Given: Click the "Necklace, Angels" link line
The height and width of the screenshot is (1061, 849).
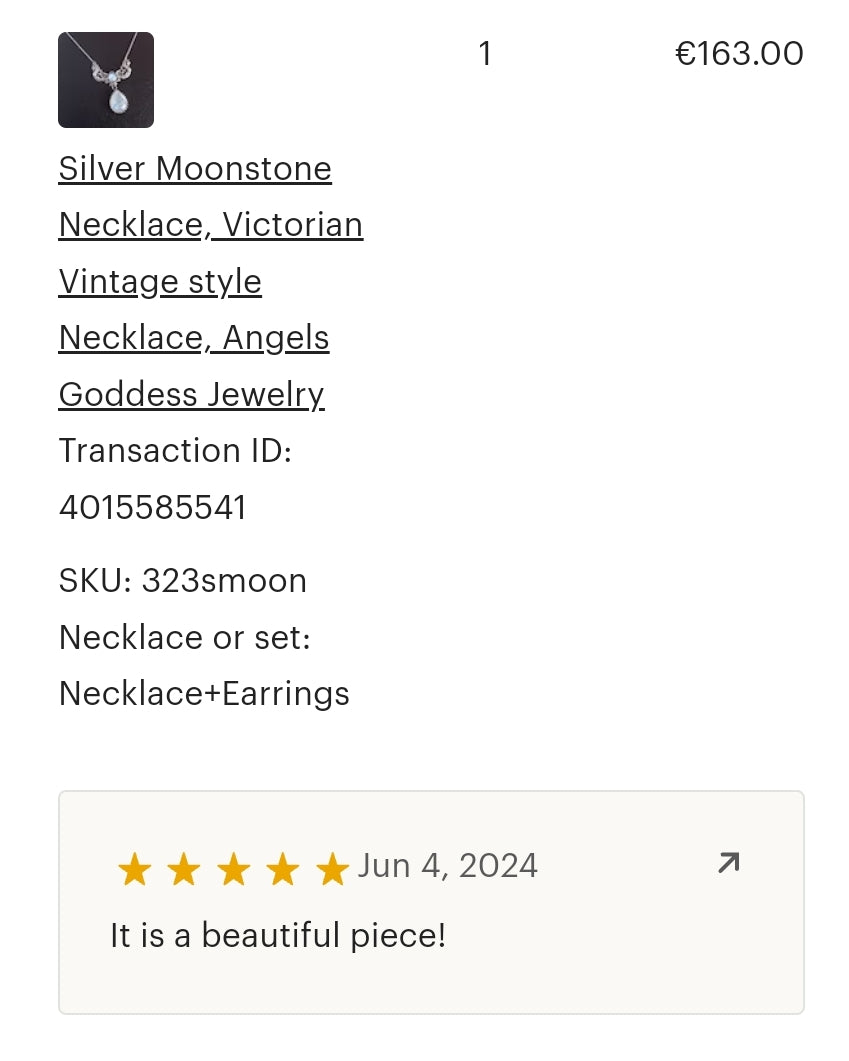Looking at the screenshot, I should coord(194,338).
